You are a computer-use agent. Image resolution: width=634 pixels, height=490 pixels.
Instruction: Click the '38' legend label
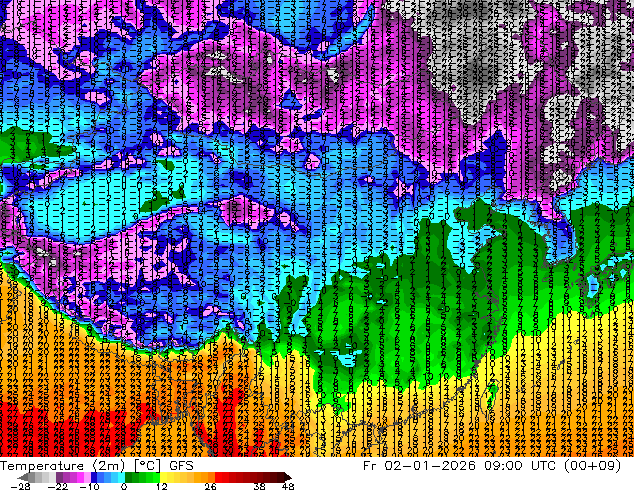pos(260,486)
